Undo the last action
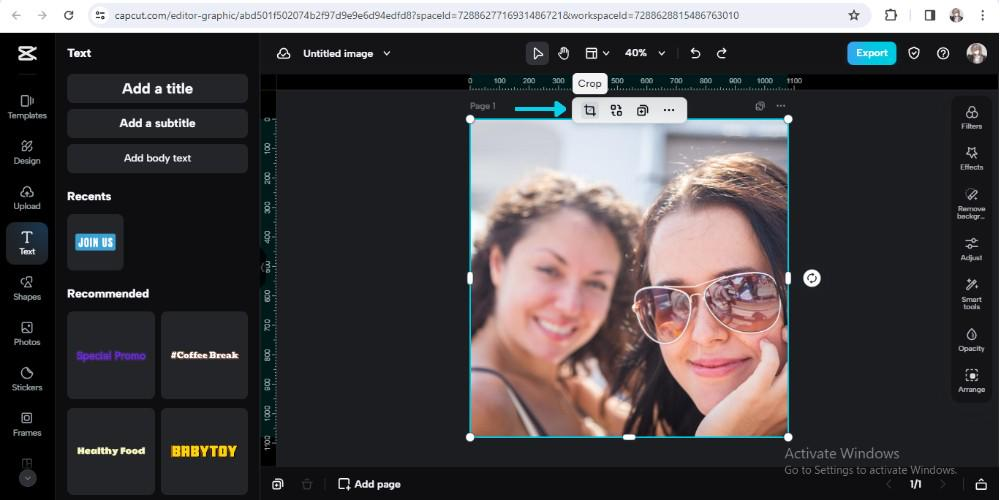Screen dimensions: 1000x500 [695, 54]
